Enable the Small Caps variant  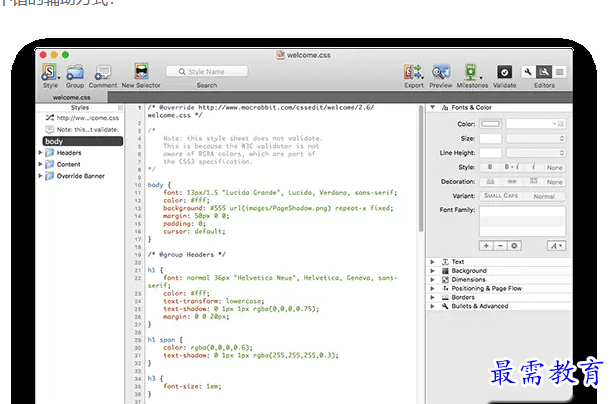tap(501, 196)
